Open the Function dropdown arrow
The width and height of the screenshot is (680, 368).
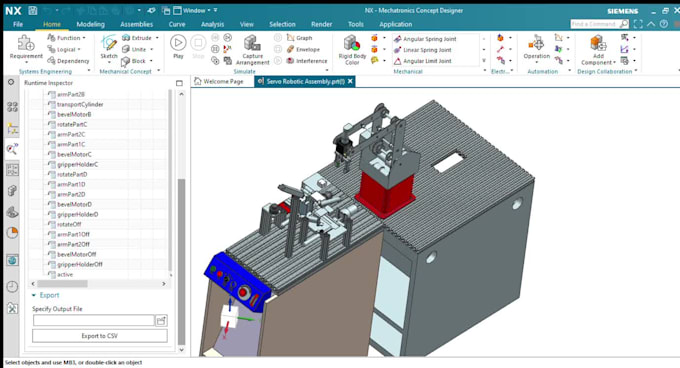pos(84,38)
